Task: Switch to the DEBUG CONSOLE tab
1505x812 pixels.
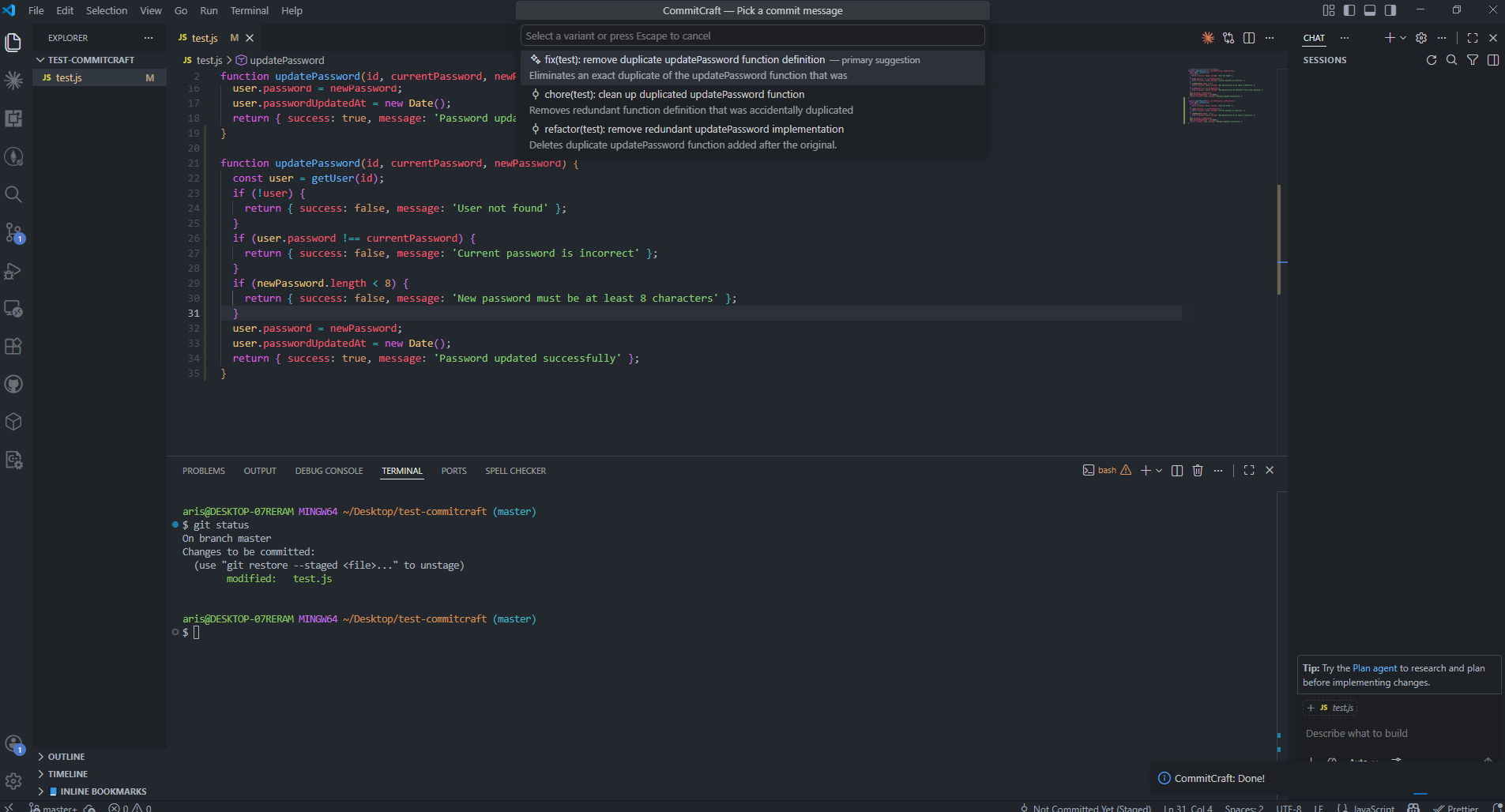Action: pos(329,471)
